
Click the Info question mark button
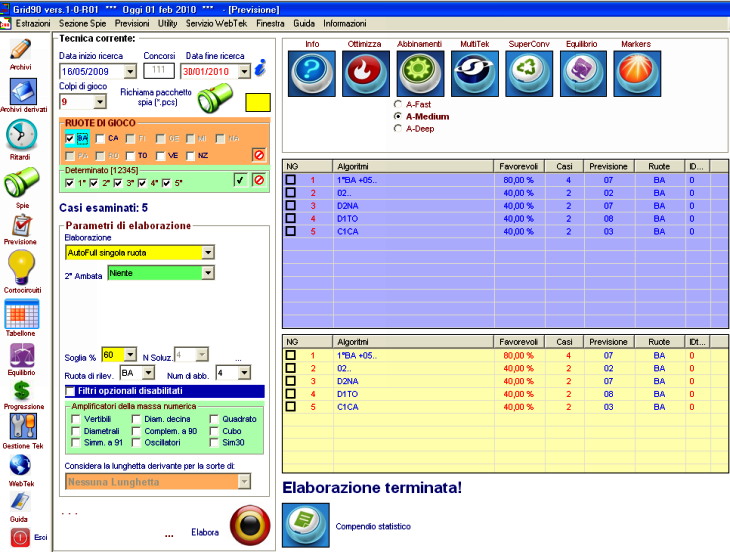pos(311,74)
